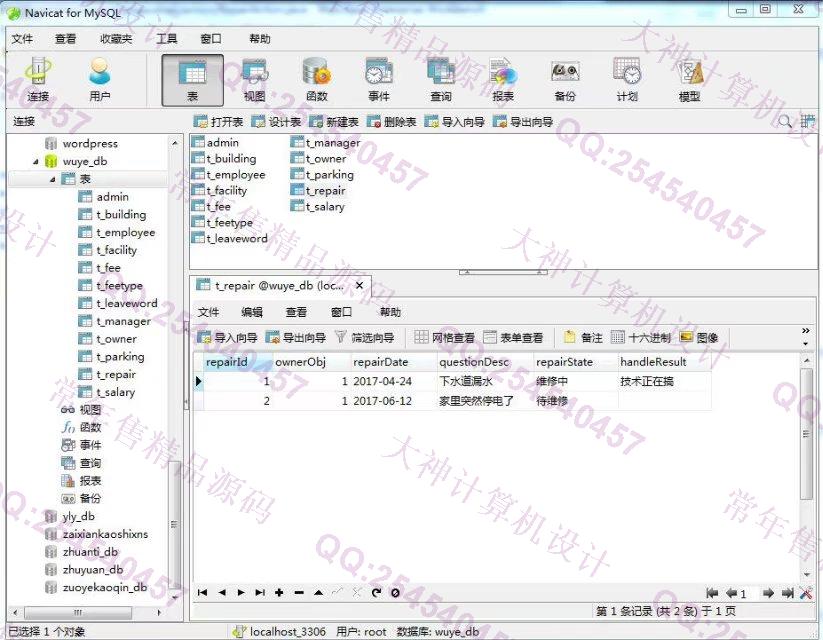Open the 模型 model toolbar icon
The height and width of the screenshot is (640, 823).
(x=690, y=80)
